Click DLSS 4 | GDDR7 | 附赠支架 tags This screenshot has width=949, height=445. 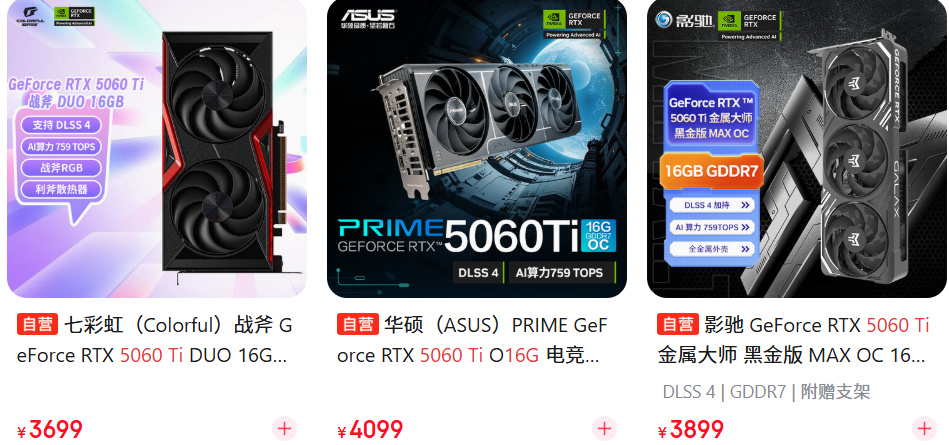tap(766, 392)
